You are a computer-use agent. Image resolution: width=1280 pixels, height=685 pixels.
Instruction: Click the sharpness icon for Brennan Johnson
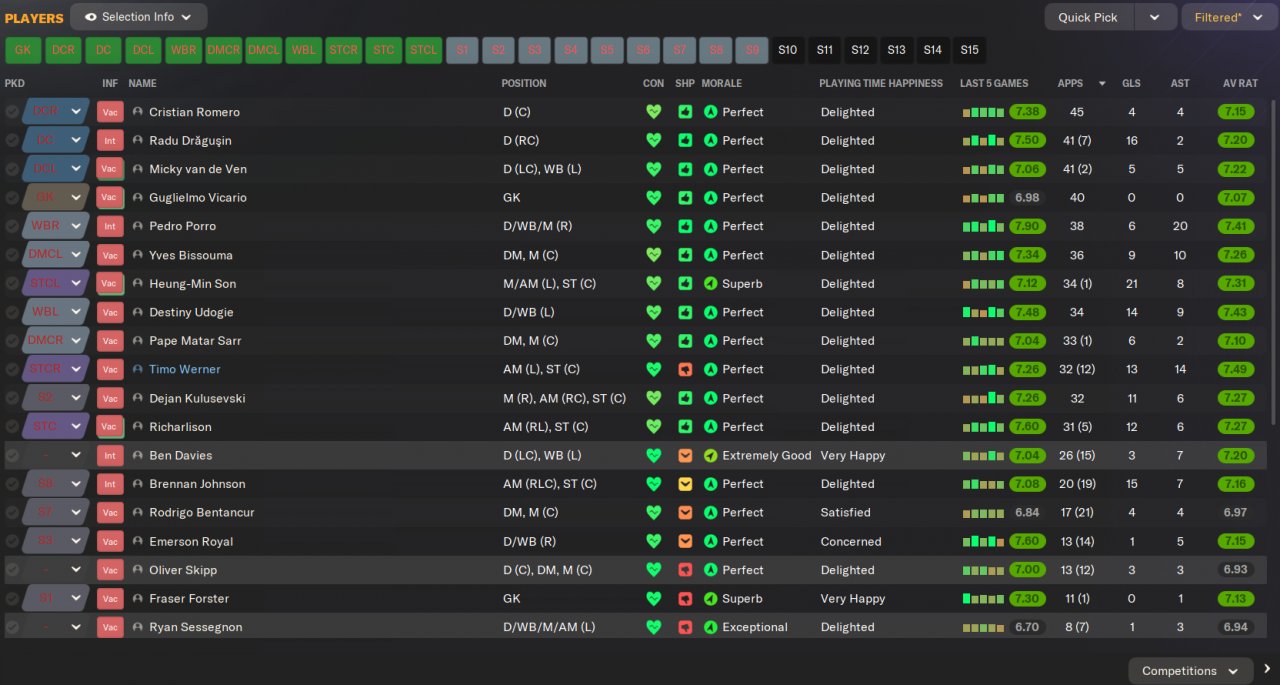(x=685, y=484)
